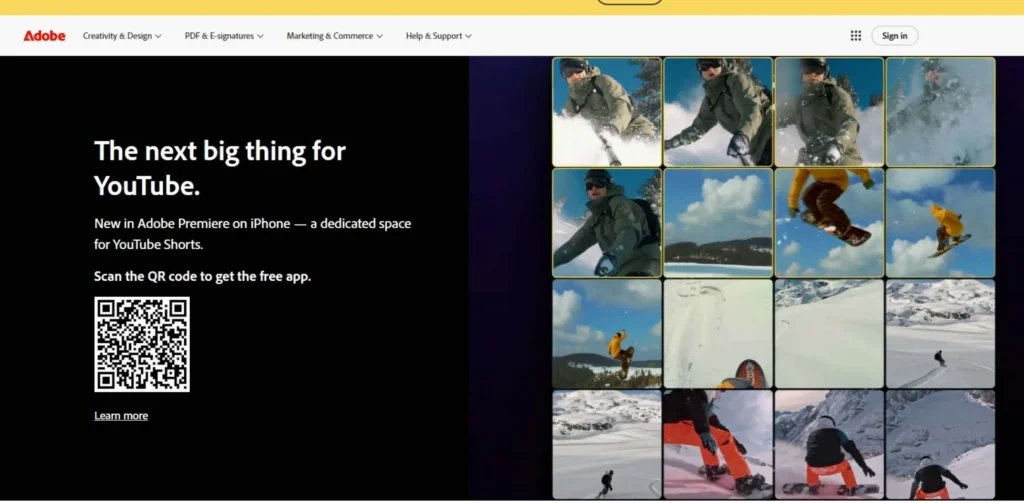1024x503 pixels.
Task: Click the QR code image
Action: click(x=142, y=344)
